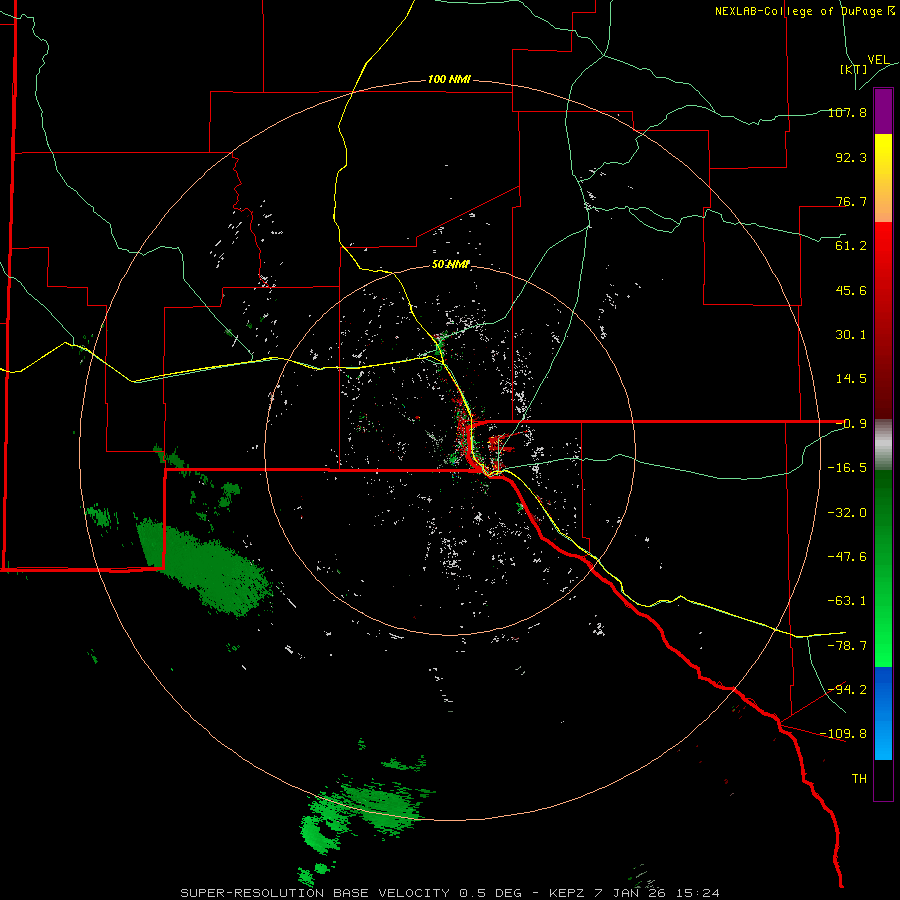Click the 45.6 velocity scale value

click(x=851, y=290)
